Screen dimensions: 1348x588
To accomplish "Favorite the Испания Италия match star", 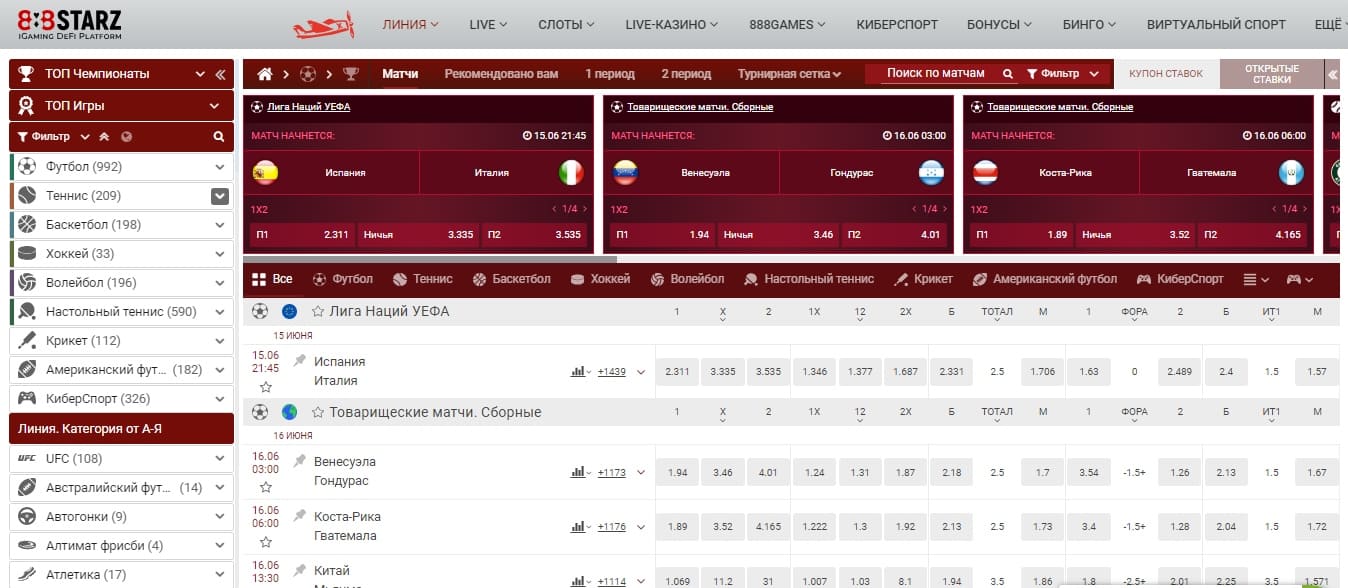I will click(266, 387).
